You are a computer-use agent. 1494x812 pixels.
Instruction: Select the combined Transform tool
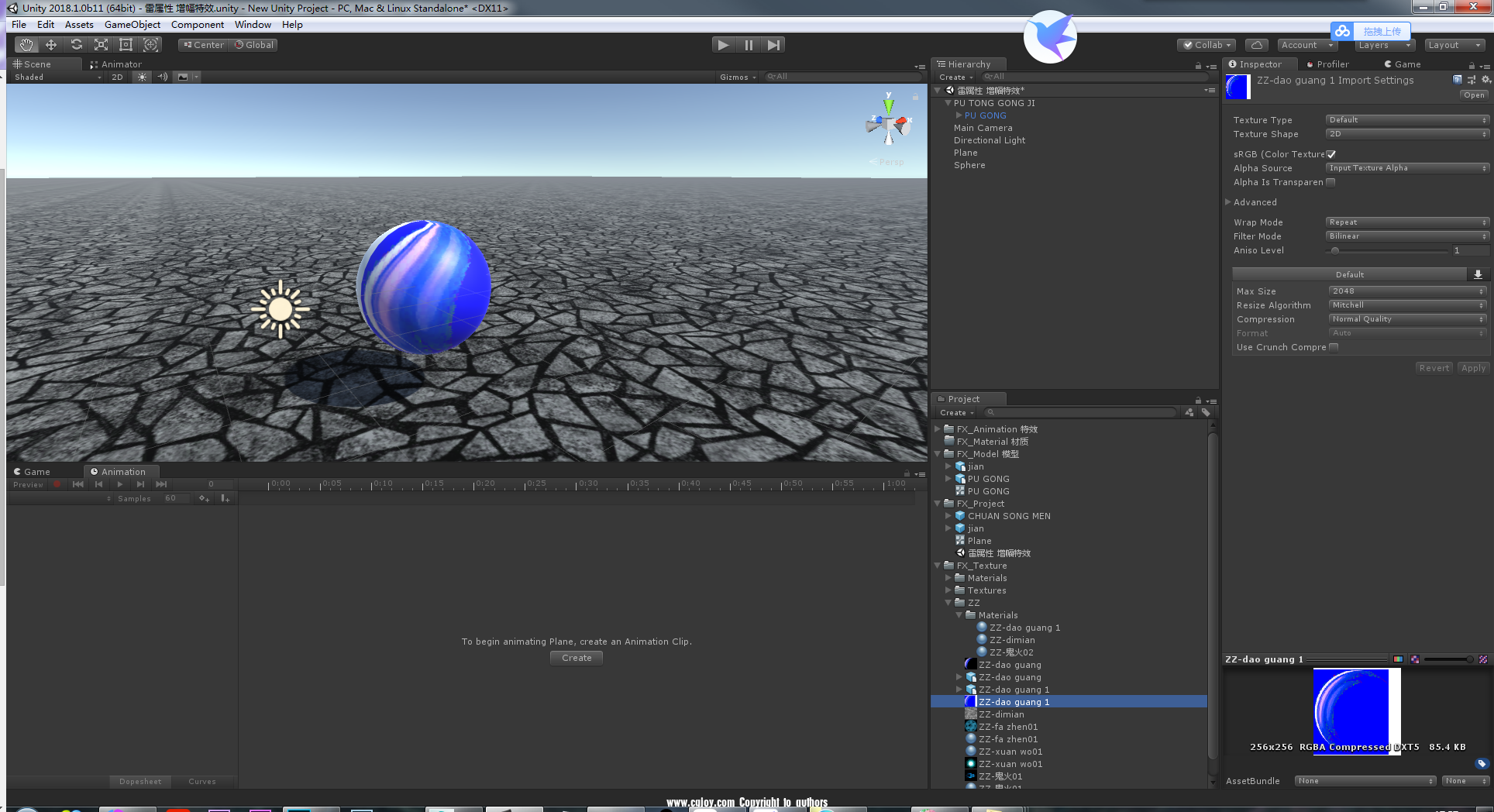tap(150, 45)
